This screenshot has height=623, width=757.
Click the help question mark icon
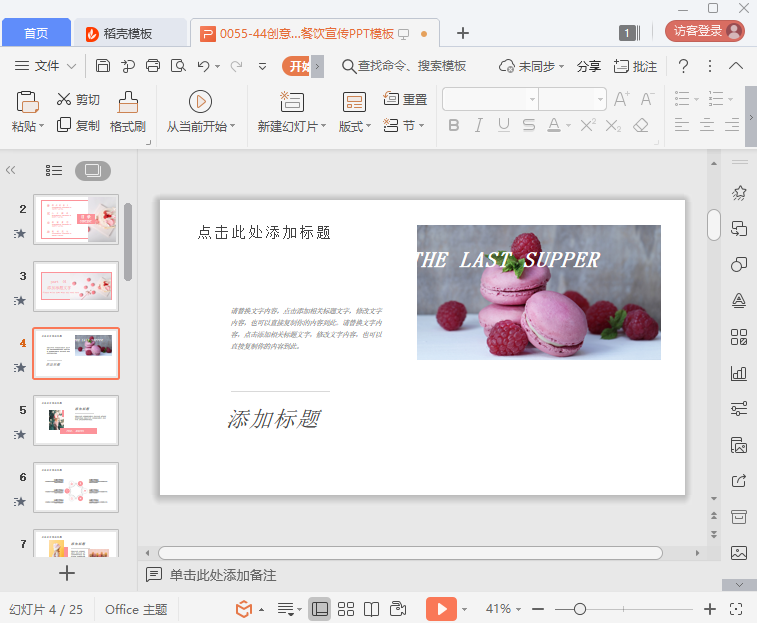pyautogui.click(x=683, y=66)
